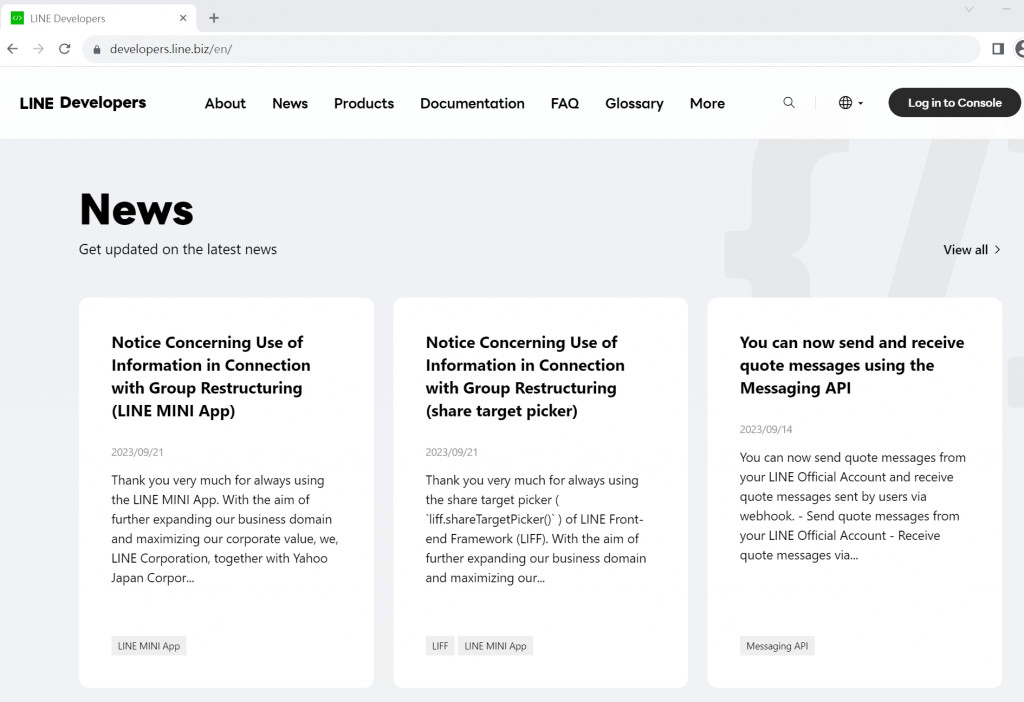Screen dimensions: 1024x702
Task: Close the LINE Developers tab
Action: point(183,18)
